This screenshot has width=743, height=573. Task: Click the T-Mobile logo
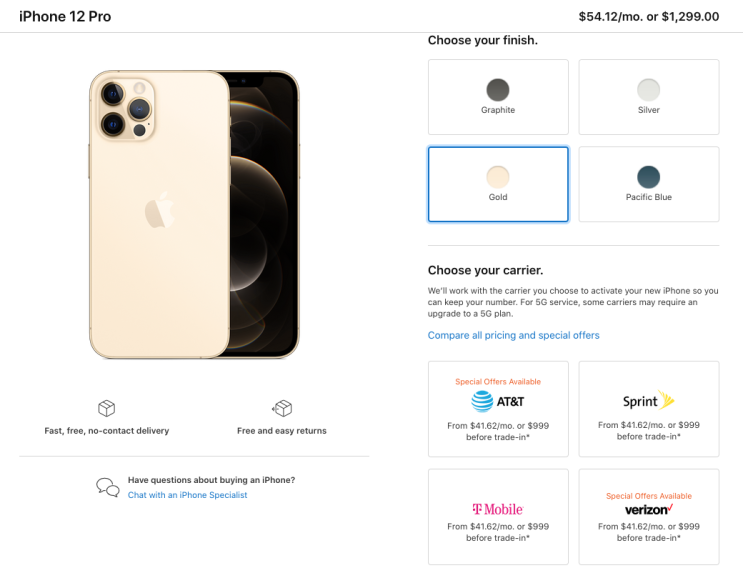point(497,509)
